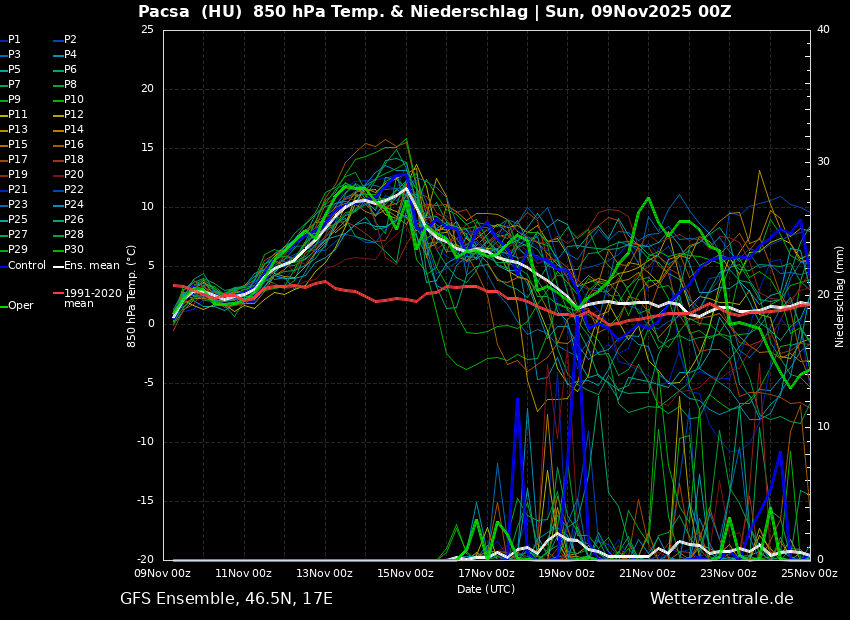Click the 1991-2020 mean legend entry
The width and height of the screenshot is (850, 620).
point(92,299)
